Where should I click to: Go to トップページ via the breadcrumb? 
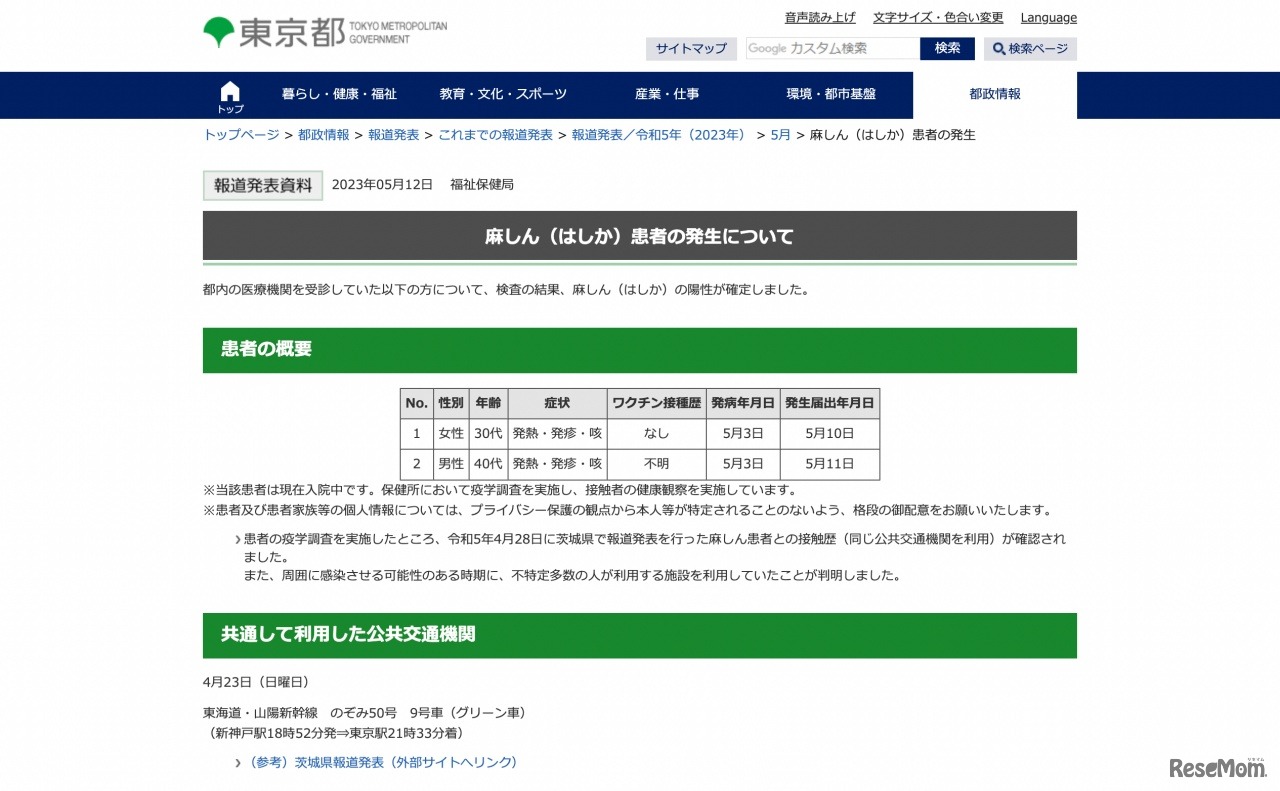coord(238,134)
